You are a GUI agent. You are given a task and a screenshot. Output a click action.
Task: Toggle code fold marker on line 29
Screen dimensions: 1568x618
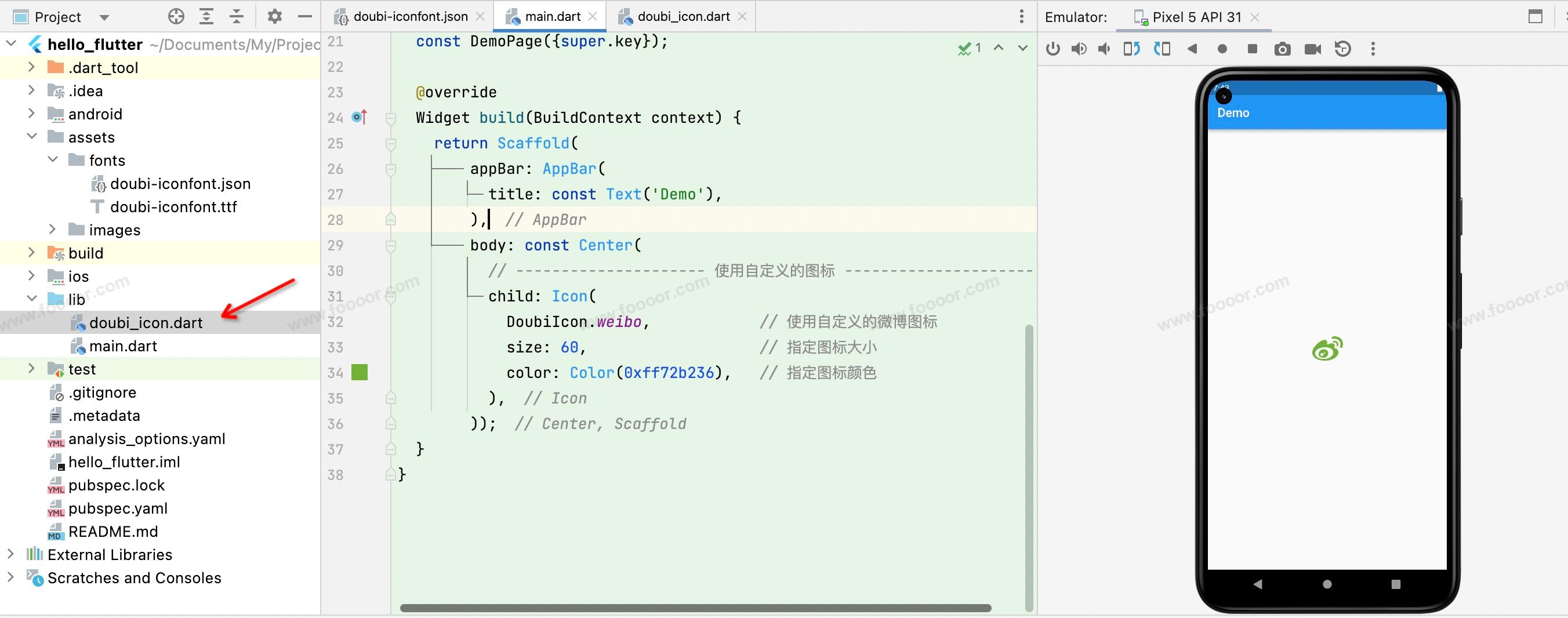pos(391,246)
